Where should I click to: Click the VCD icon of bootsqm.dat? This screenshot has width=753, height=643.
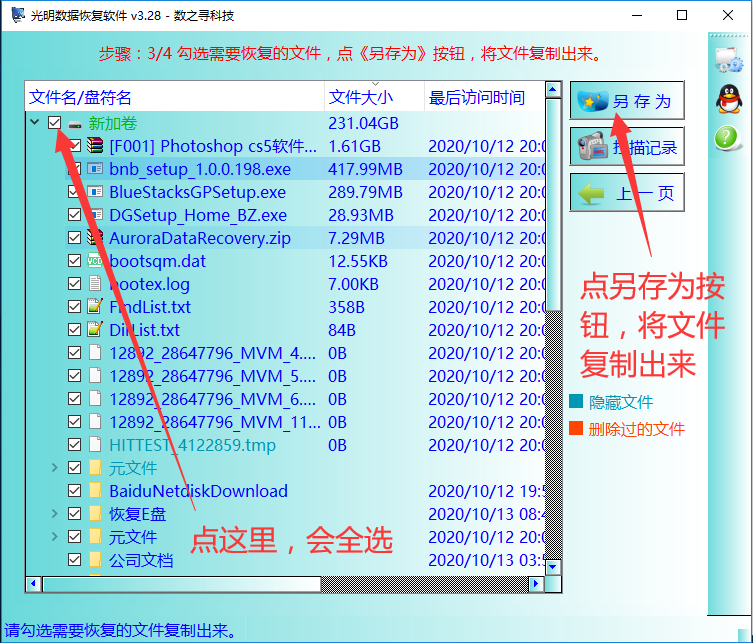tap(95, 261)
